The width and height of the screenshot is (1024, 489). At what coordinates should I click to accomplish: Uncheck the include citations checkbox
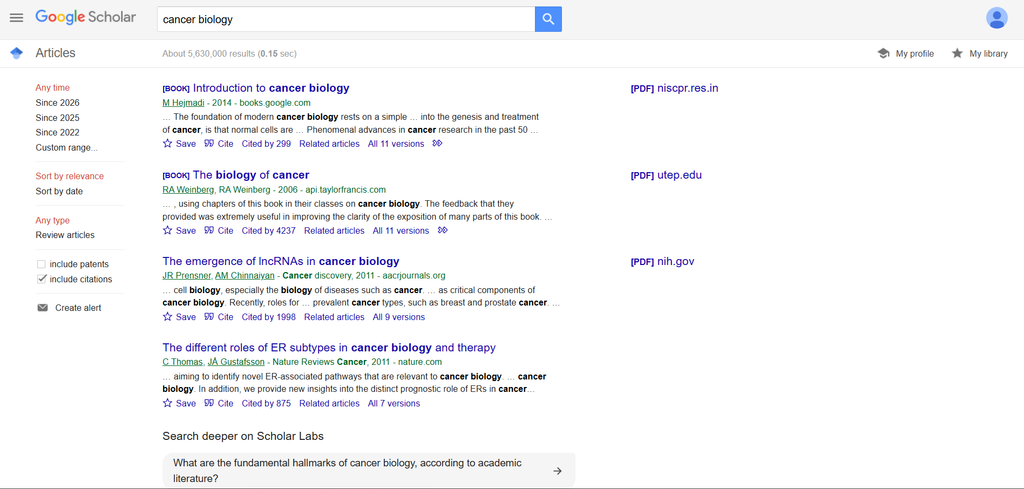click(41, 279)
